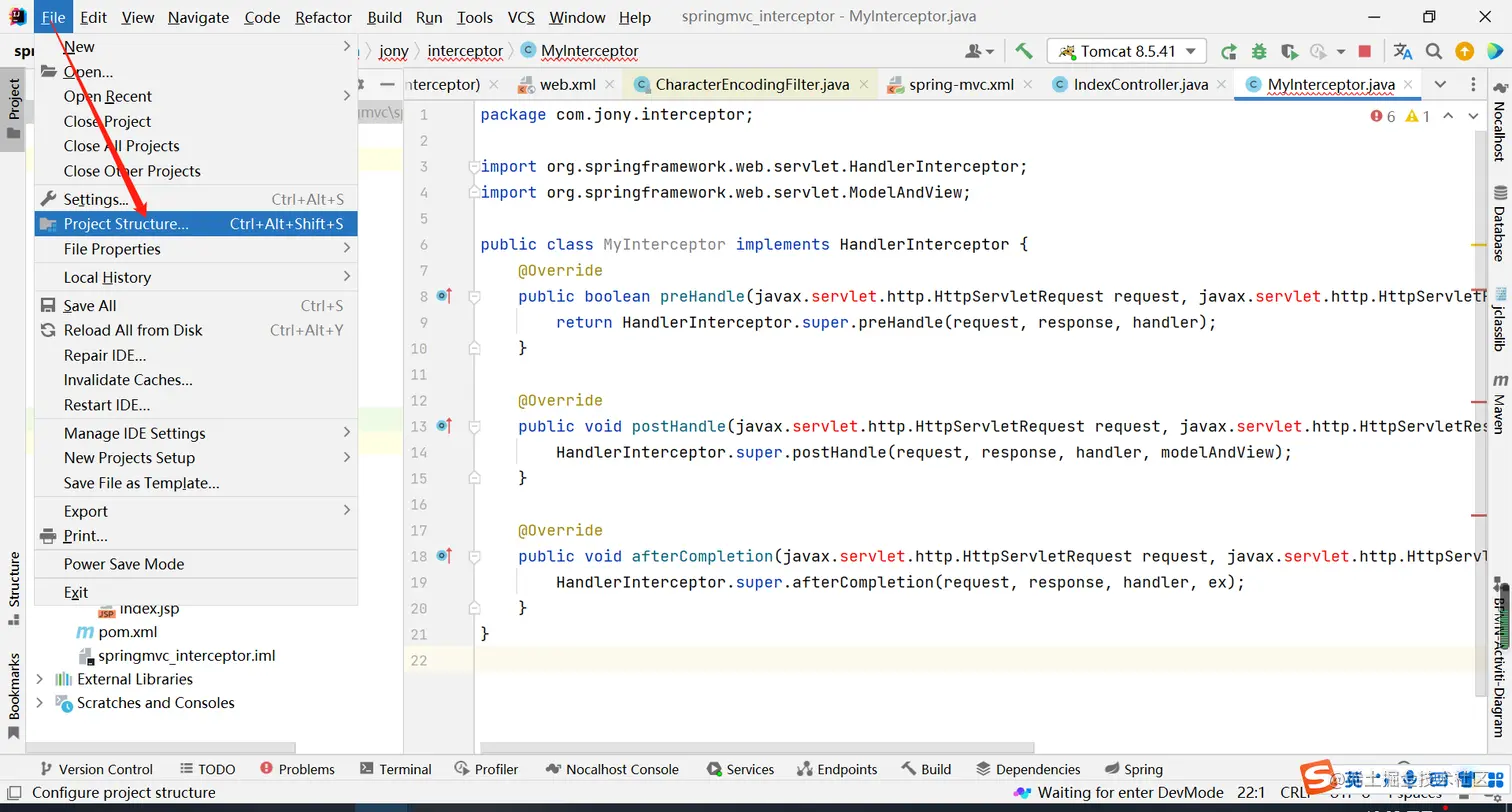This screenshot has width=1512, height=812.
Task: Show the hidden editor tabs list chevron
Action: [x=1440, y=84]
